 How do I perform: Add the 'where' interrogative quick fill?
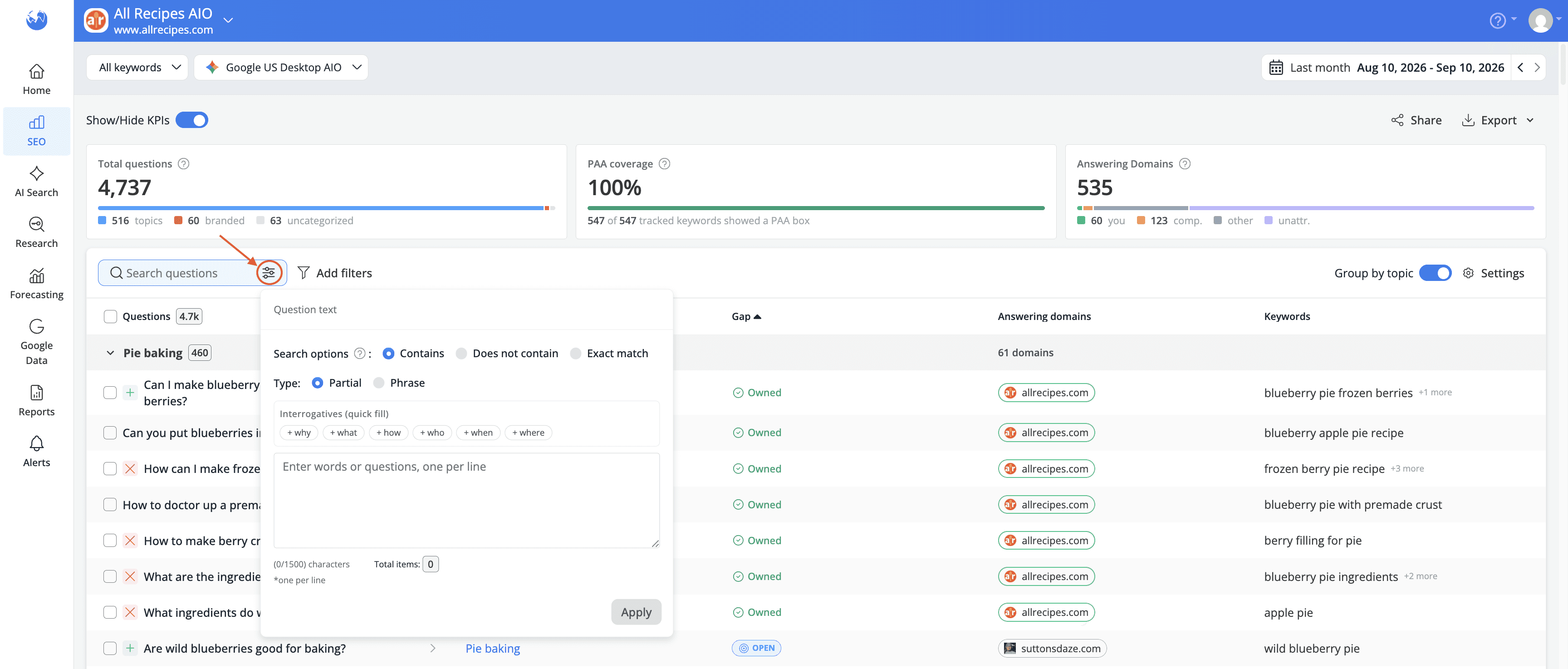click(x=529, y=433)
